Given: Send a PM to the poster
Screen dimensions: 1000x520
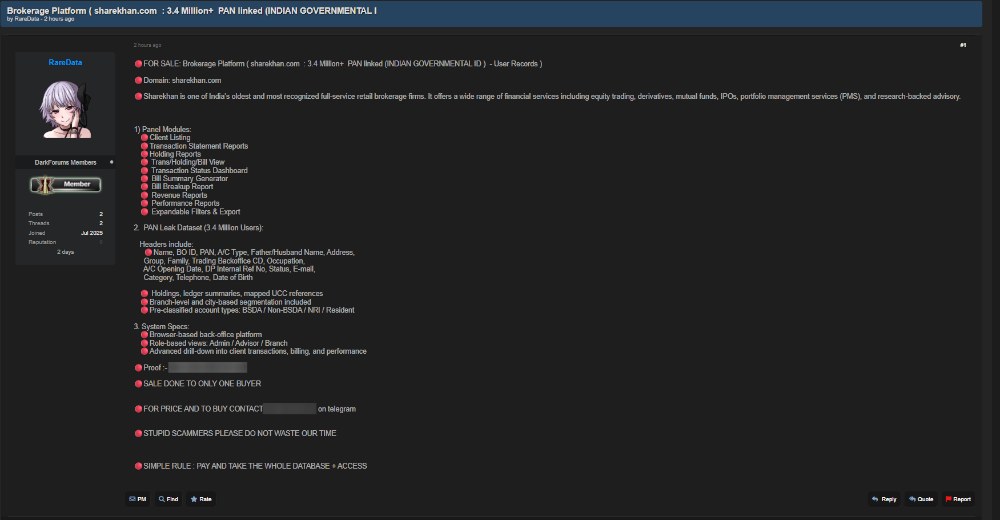Looking at the screenshot, I should (x=138, y=498).
